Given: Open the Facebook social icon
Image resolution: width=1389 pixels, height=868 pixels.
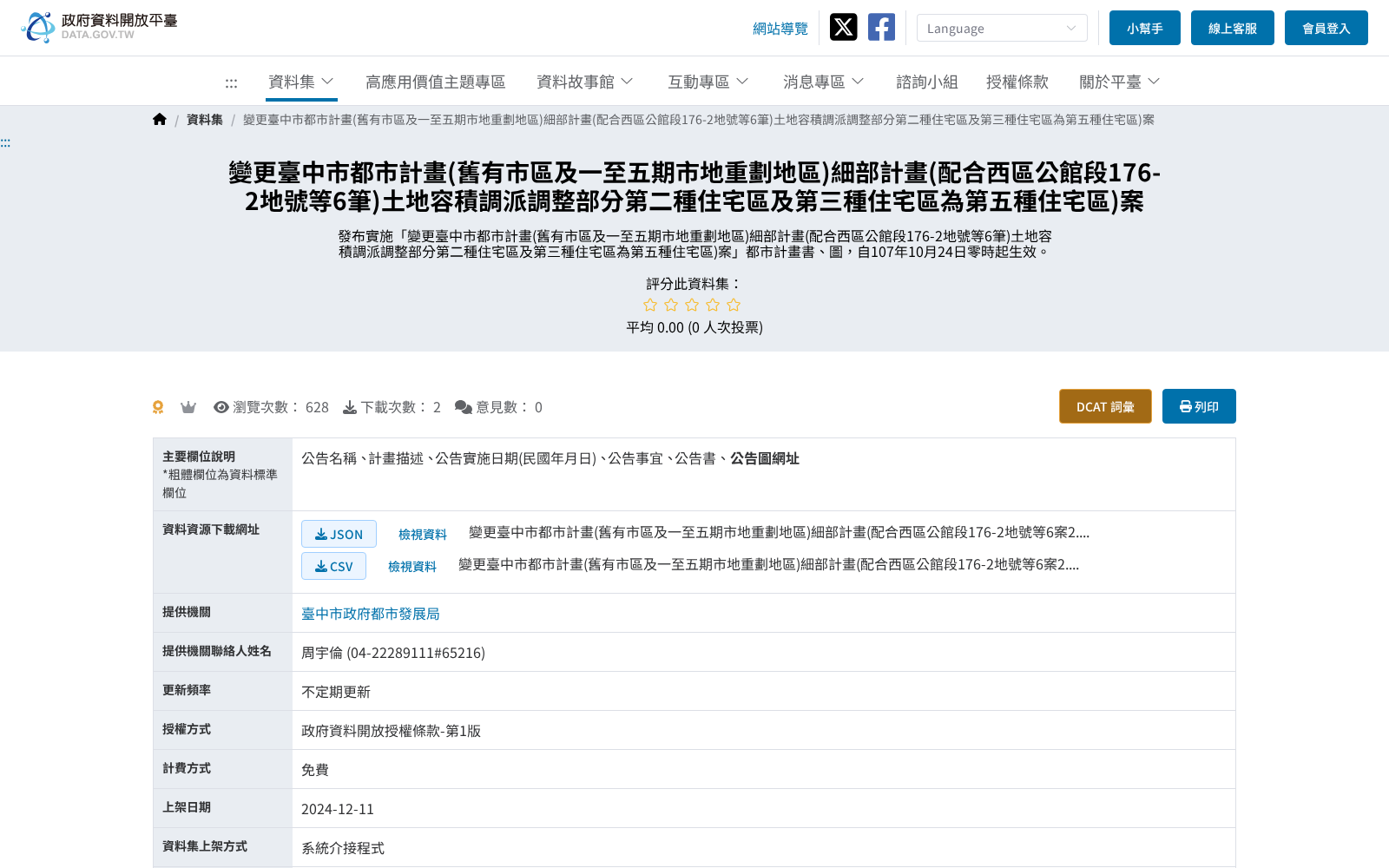Looking at the screenshot, I should [x=881, y=28].
